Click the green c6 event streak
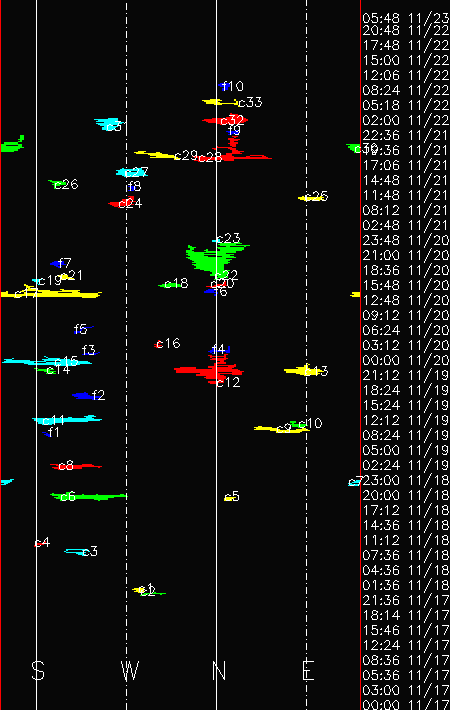Viewport: 450px width, 710px height. point(88,497)
